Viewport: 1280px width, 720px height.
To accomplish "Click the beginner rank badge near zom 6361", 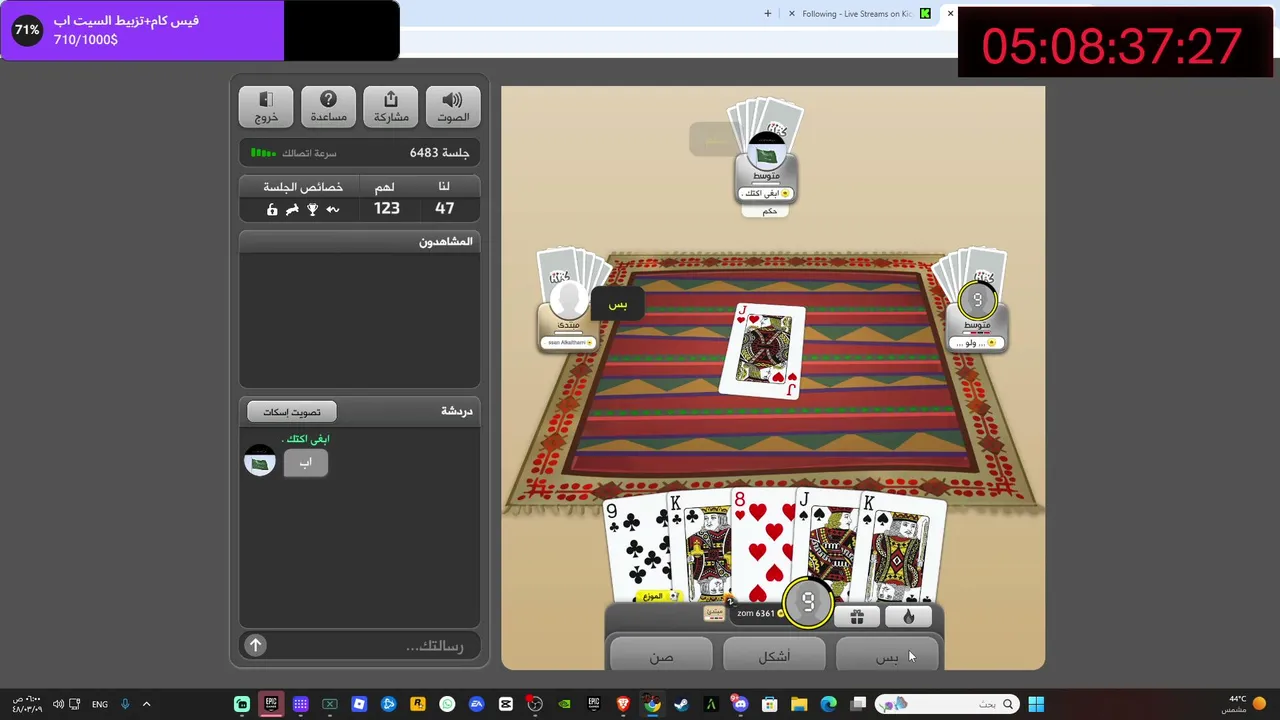I will tap(714, 612).
